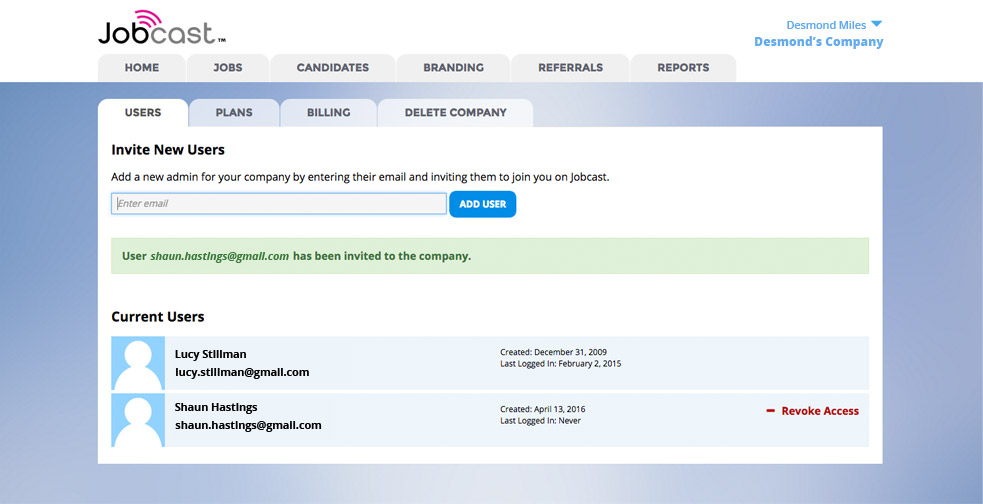The height and width of the screenshot is (504, 983).
Task: Open the Branding tab
Action: pyautogui.click(x=453, y=68)
